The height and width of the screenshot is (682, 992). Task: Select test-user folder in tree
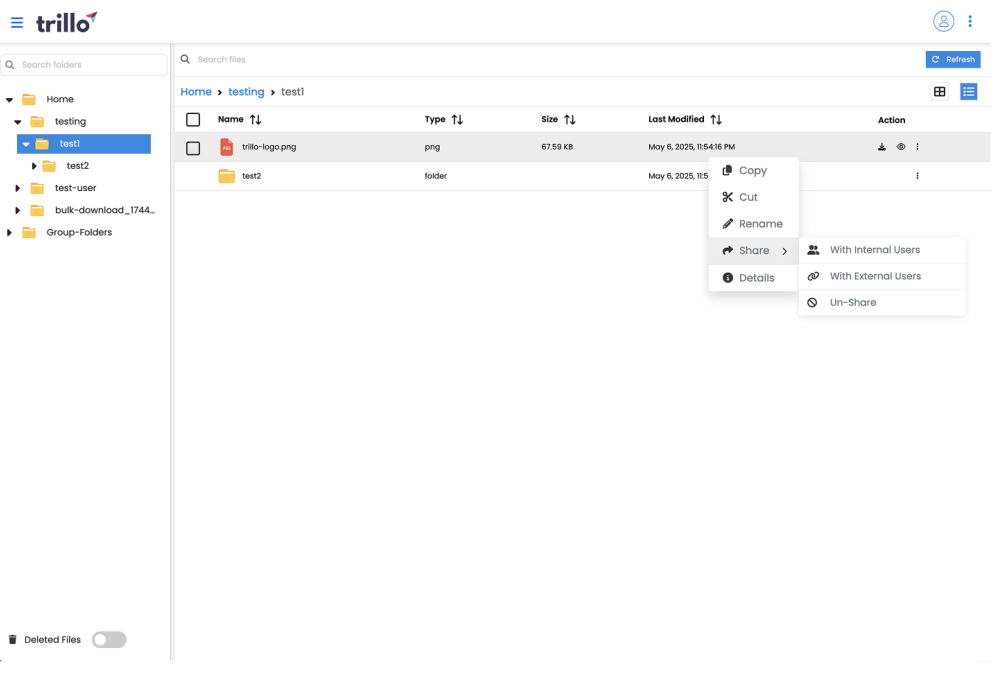(x=75, y=188)
